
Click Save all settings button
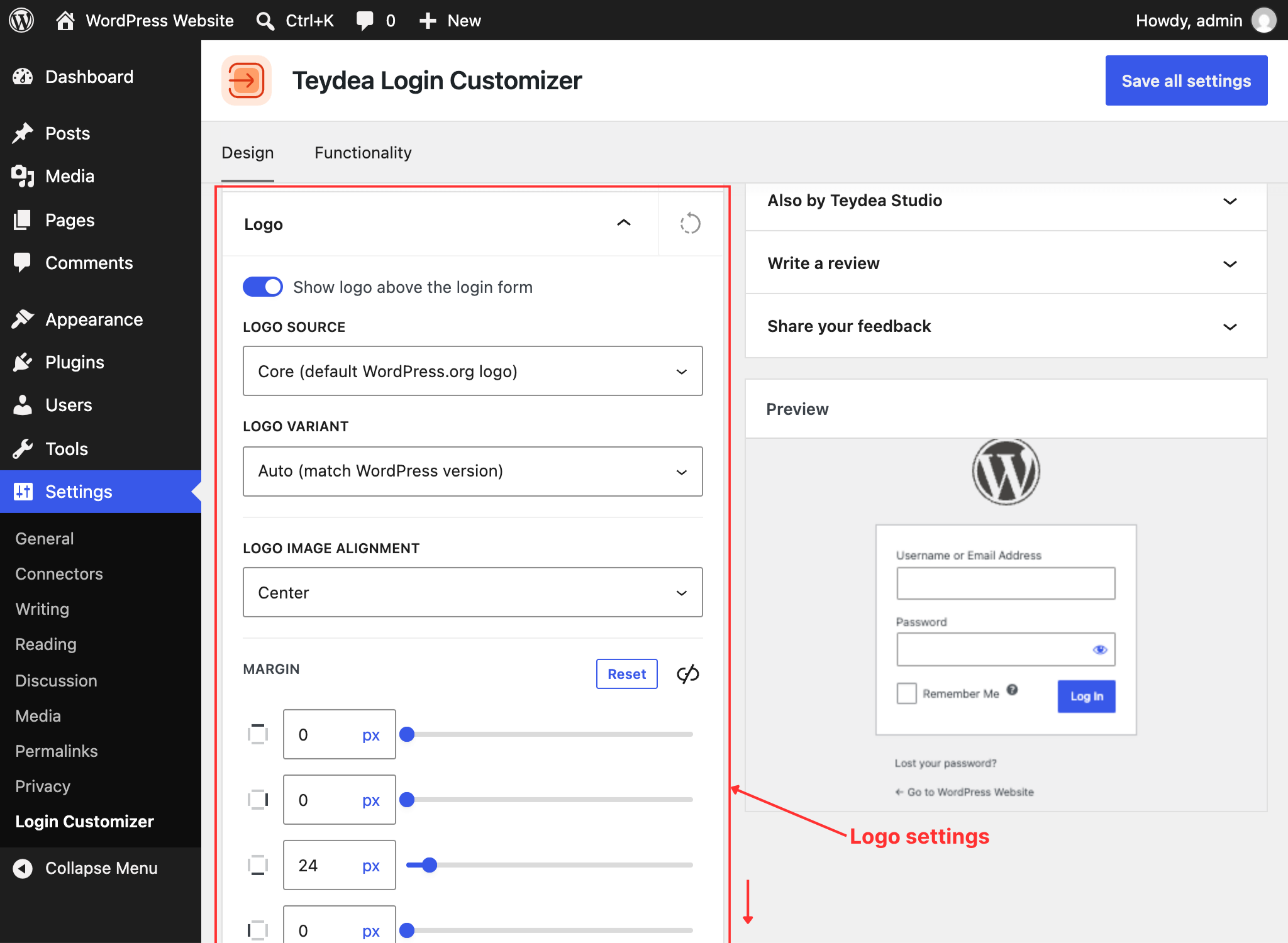click(1186, 80)
